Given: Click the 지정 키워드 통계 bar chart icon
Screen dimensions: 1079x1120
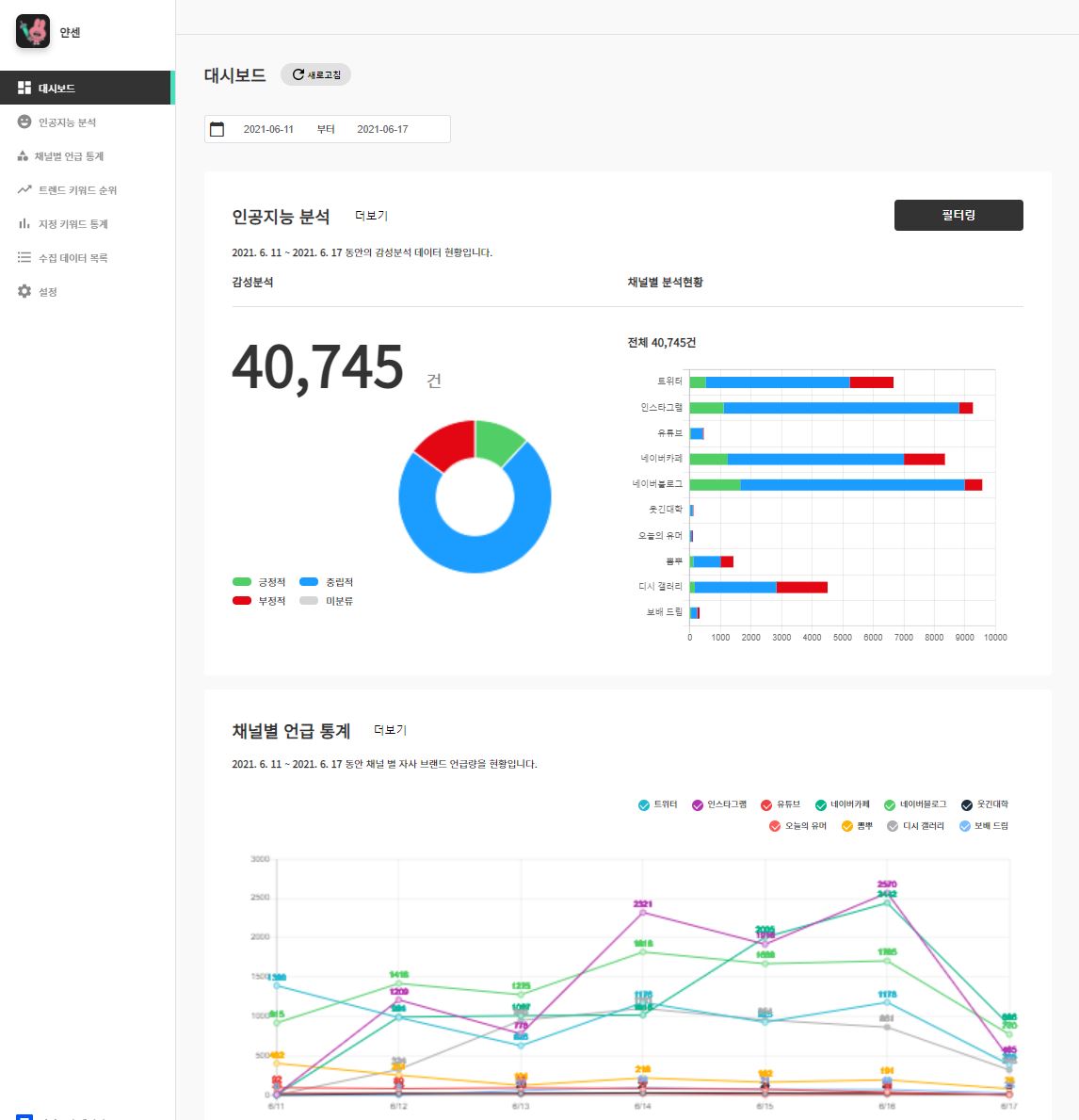Looking at the screenshot, I should click(24, 223).
